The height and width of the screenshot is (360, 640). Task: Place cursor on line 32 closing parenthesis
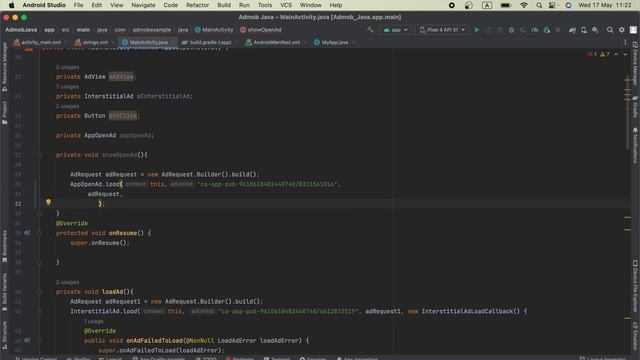click(x=99, y=204)
